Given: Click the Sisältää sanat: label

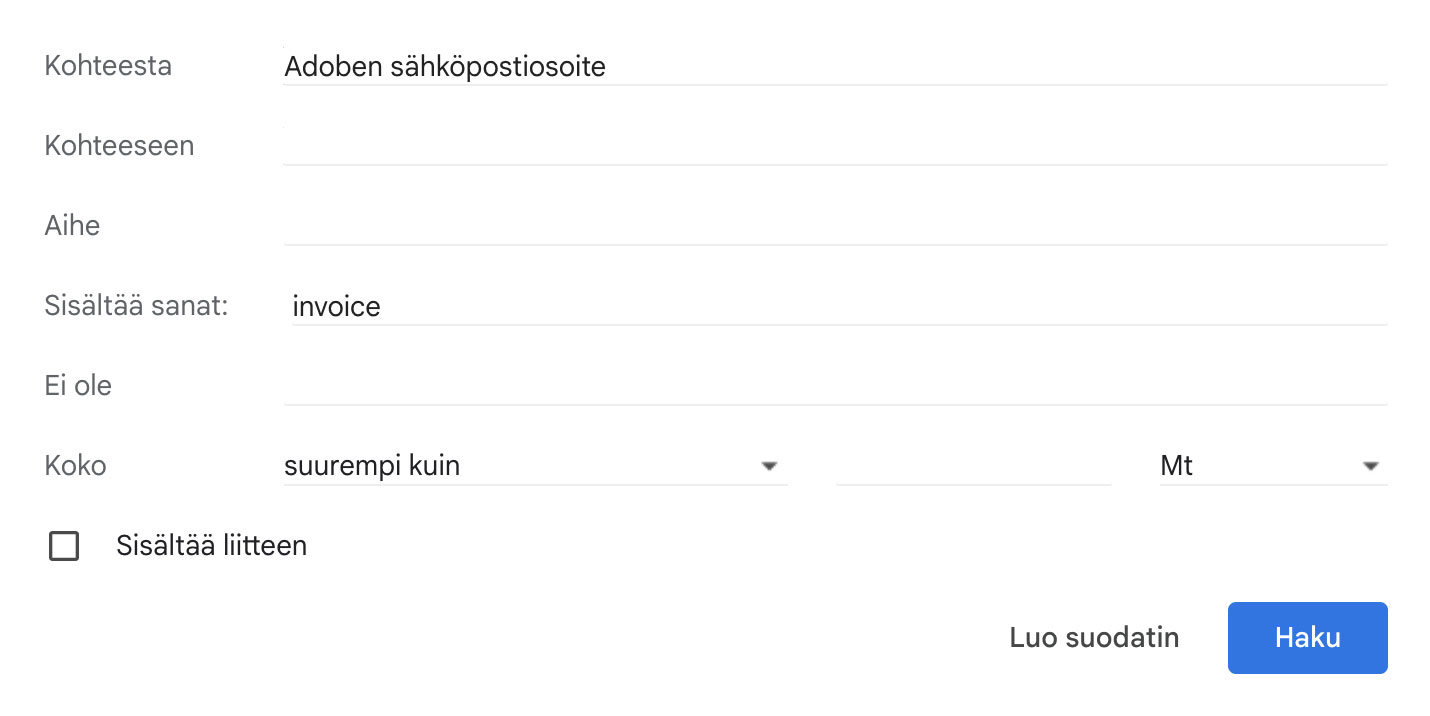Looking at the screenshot, I should pyautogui.click(x=137, y=306).
